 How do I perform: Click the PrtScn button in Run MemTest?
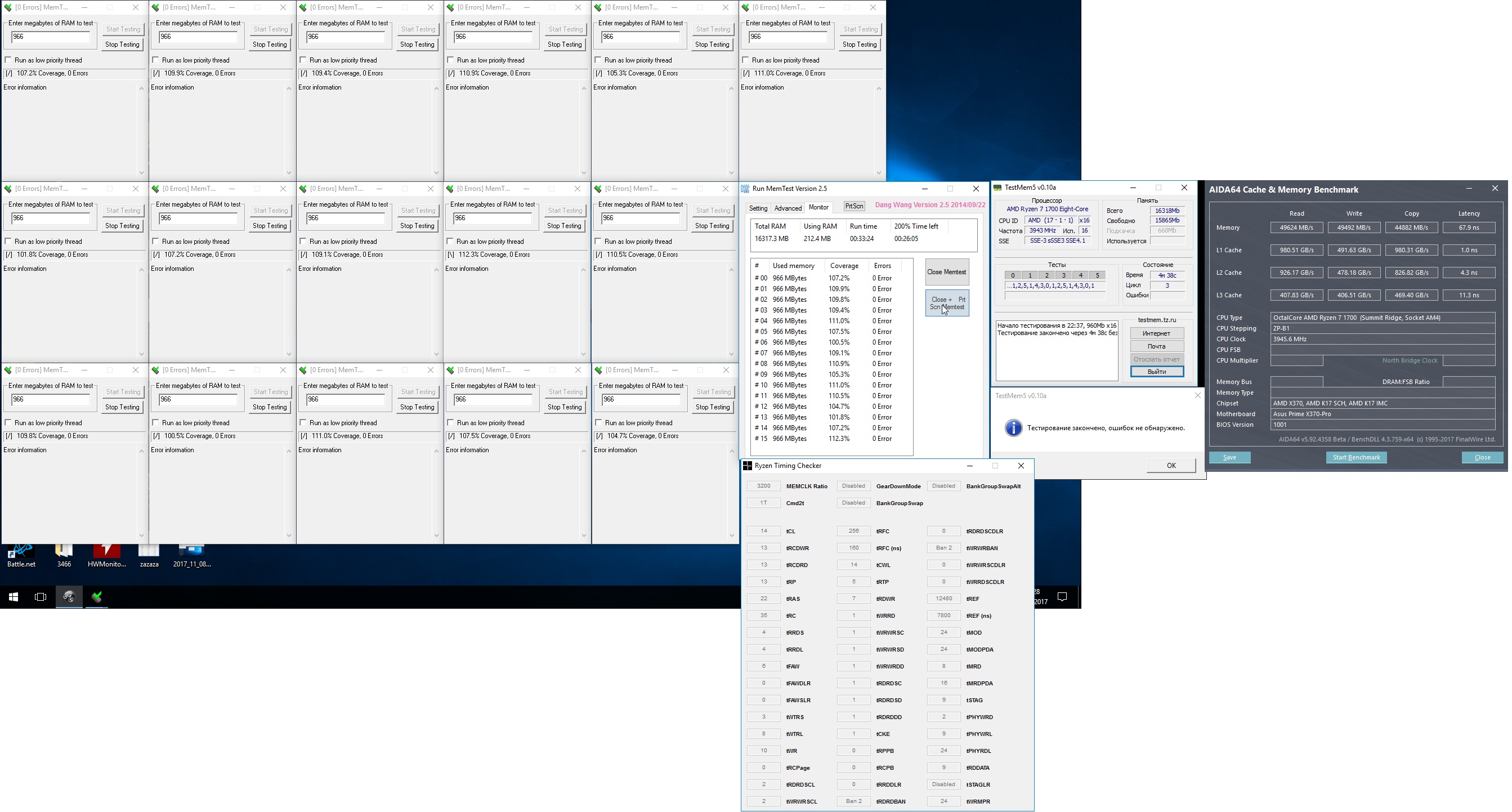click(x=854, y=206)
